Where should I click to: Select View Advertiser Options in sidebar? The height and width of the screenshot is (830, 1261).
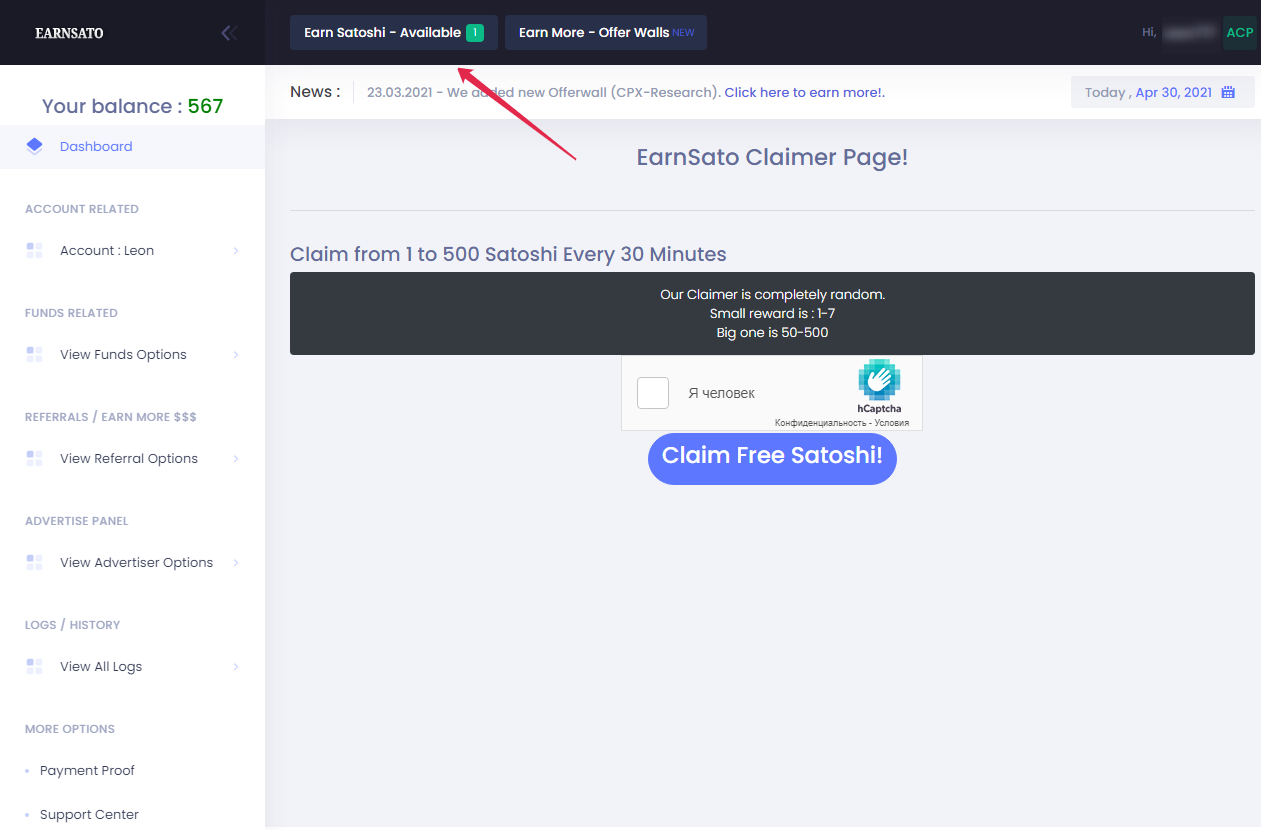tap(132, 562)
